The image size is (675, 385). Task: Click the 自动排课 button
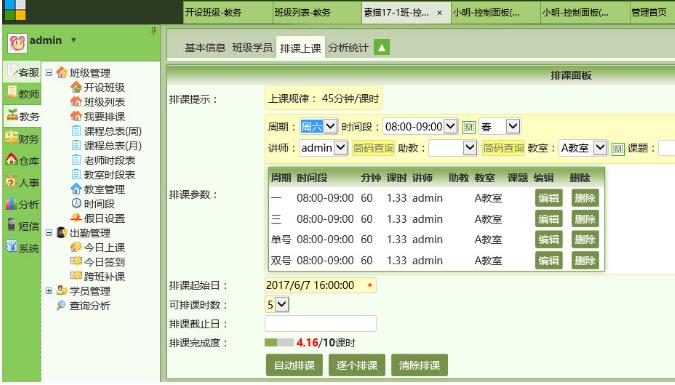(294, 365)
